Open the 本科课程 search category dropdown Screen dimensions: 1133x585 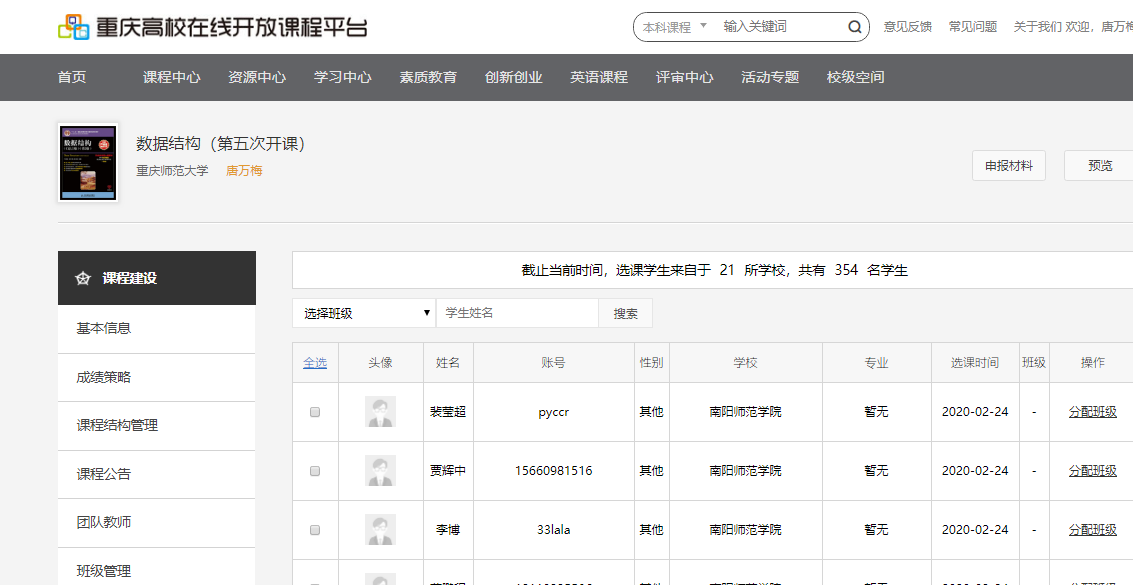[675, 27]
